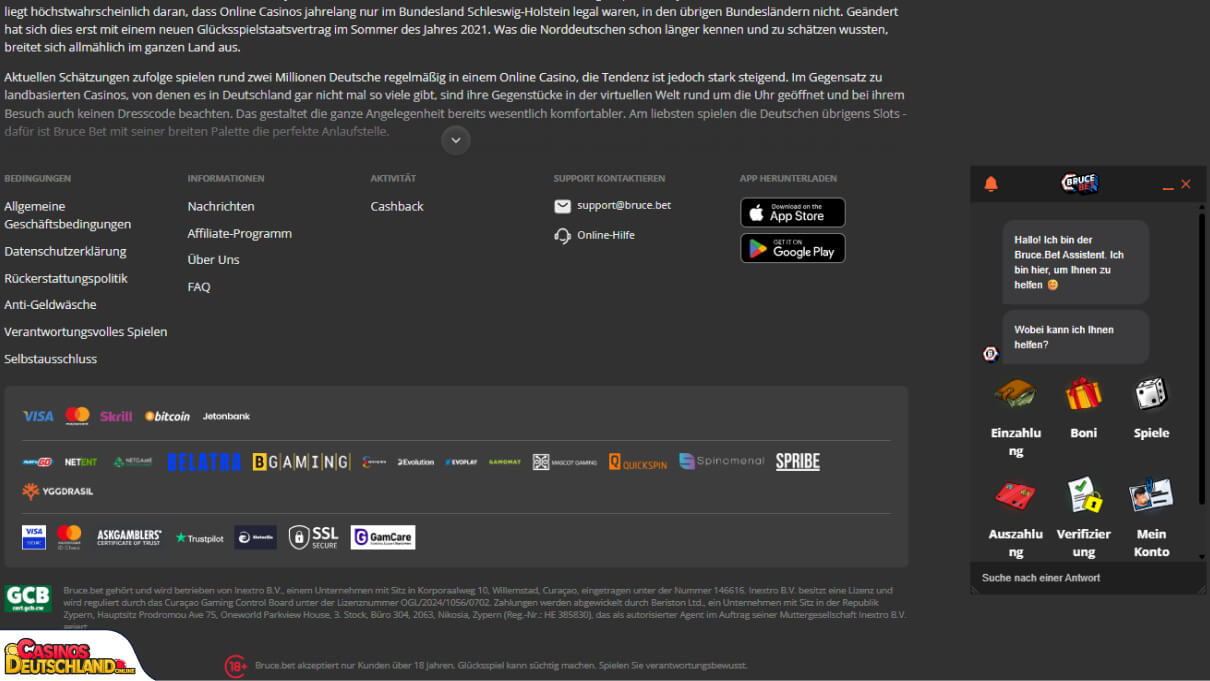Expand the article text with chevron button

click(455, 140)
